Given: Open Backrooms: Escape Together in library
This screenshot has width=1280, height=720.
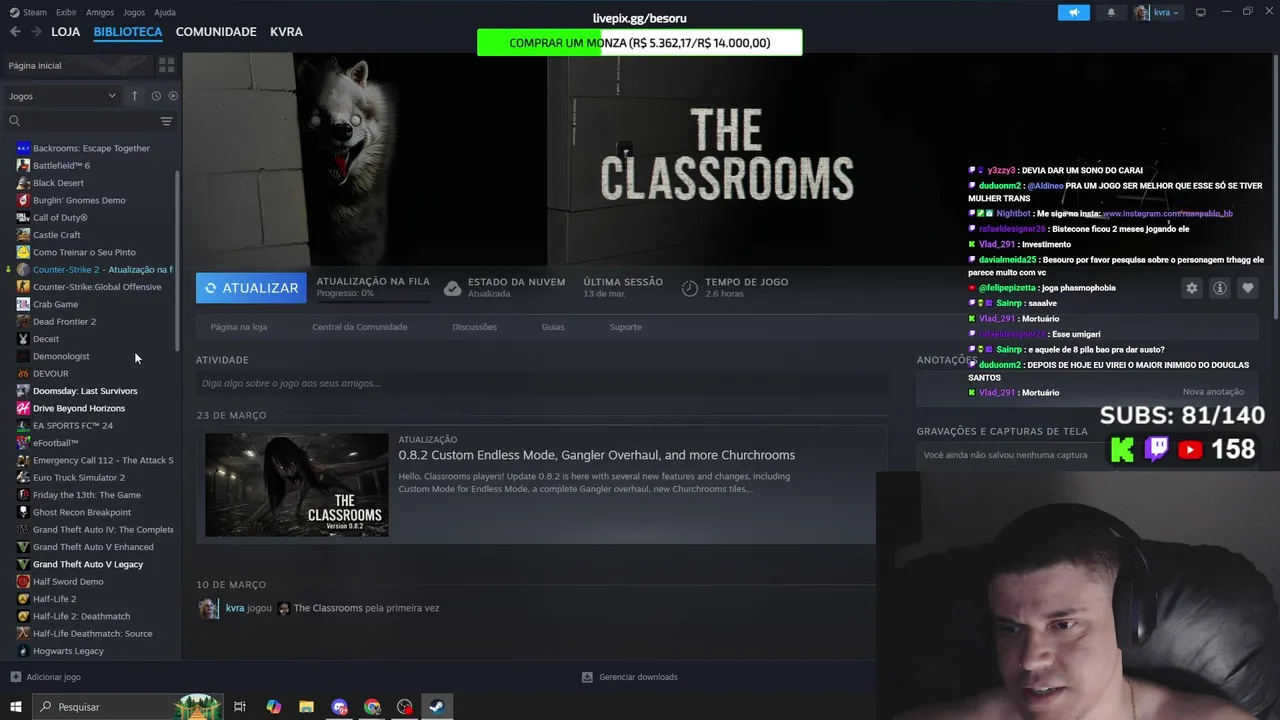Looking at the screenshot, I should [91, 148].
